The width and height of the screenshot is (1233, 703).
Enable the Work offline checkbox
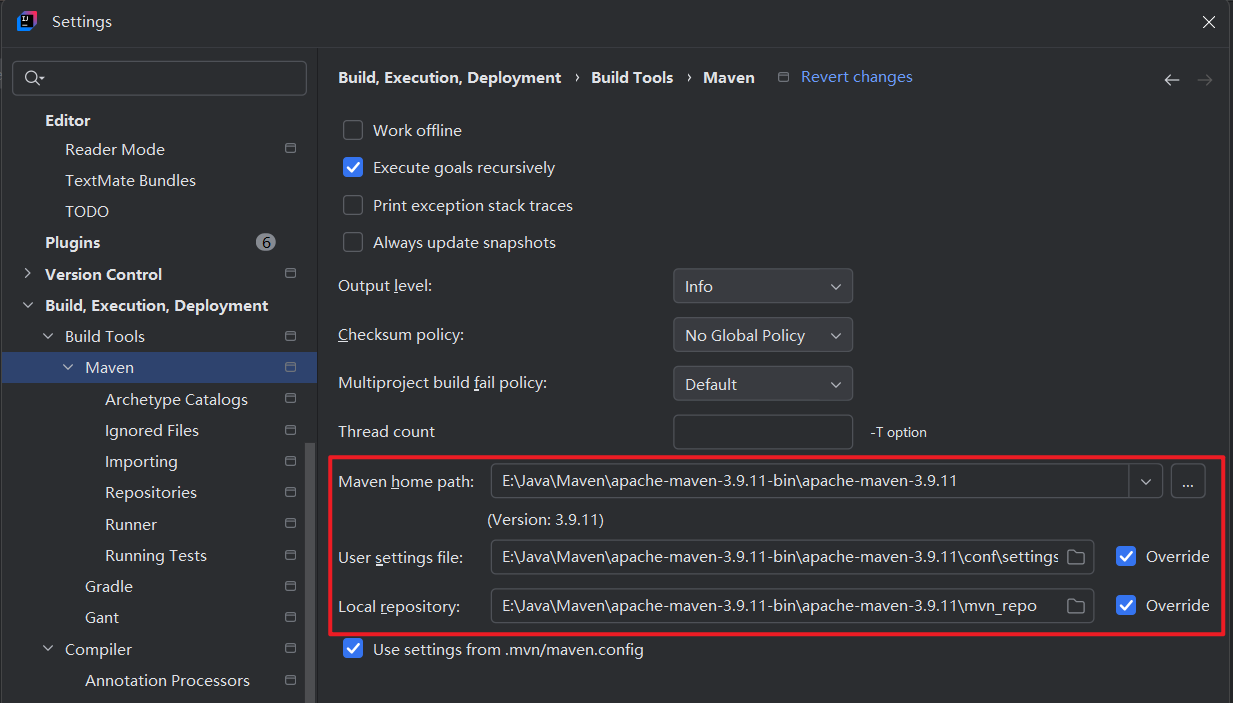coord(353,130)
